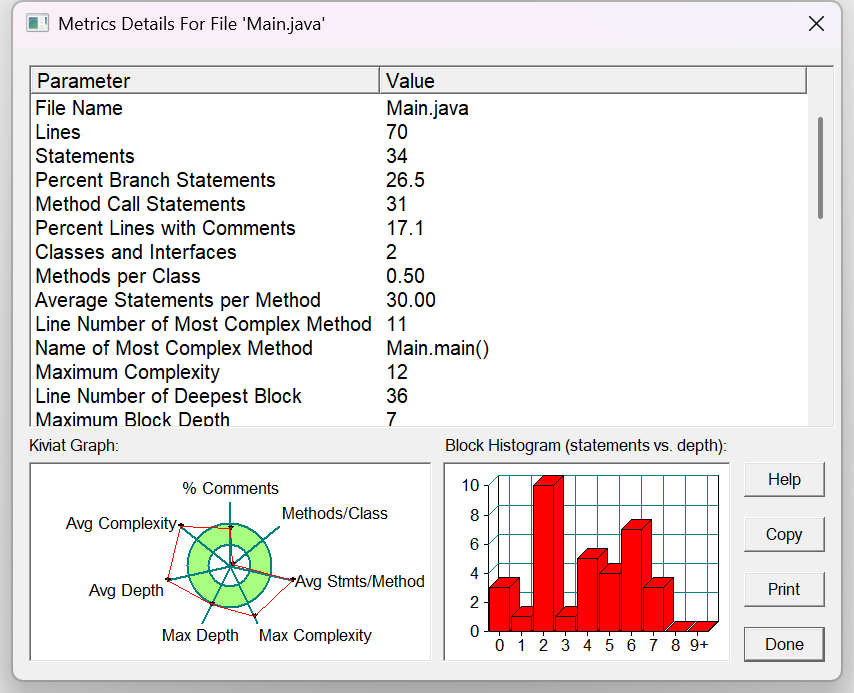This screenshot has width=854, height=693.
Task: Select 'Line Number of Most Complex Method' row
Action: [x=418, y=324]
